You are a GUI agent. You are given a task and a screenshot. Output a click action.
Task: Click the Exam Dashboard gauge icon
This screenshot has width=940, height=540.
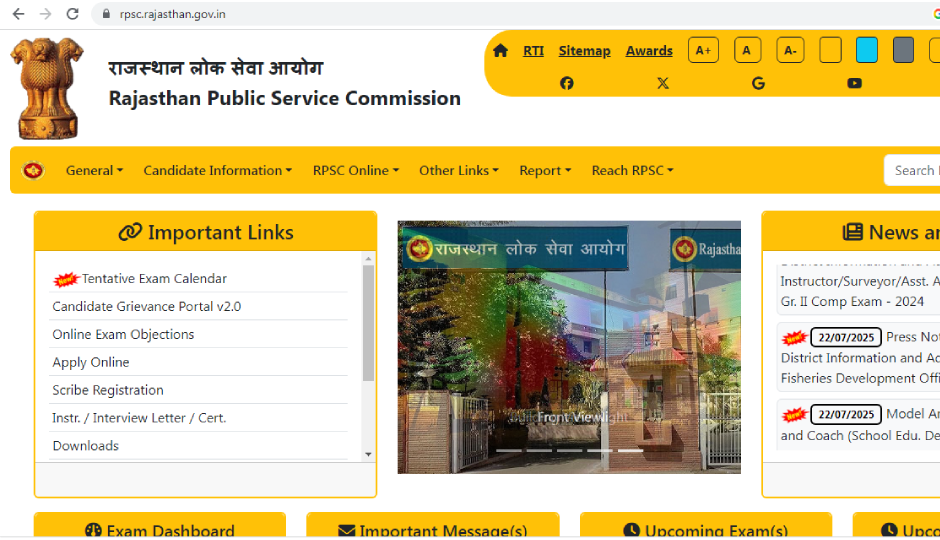click(93, 530)
